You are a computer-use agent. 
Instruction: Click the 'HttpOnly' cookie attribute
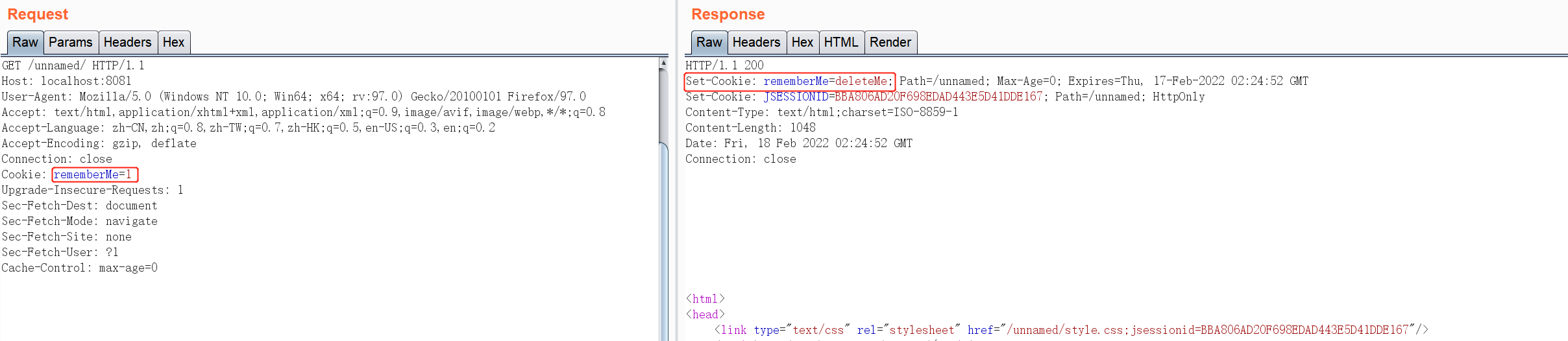(x=1179, y=97)
